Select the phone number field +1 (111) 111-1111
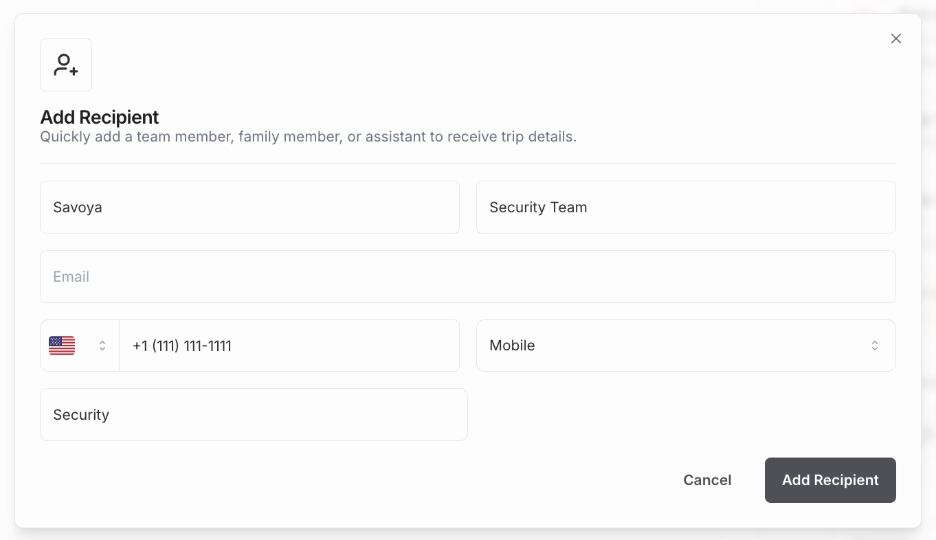The image size is (936, 540). pyautogui.click(x=289, y=346)
